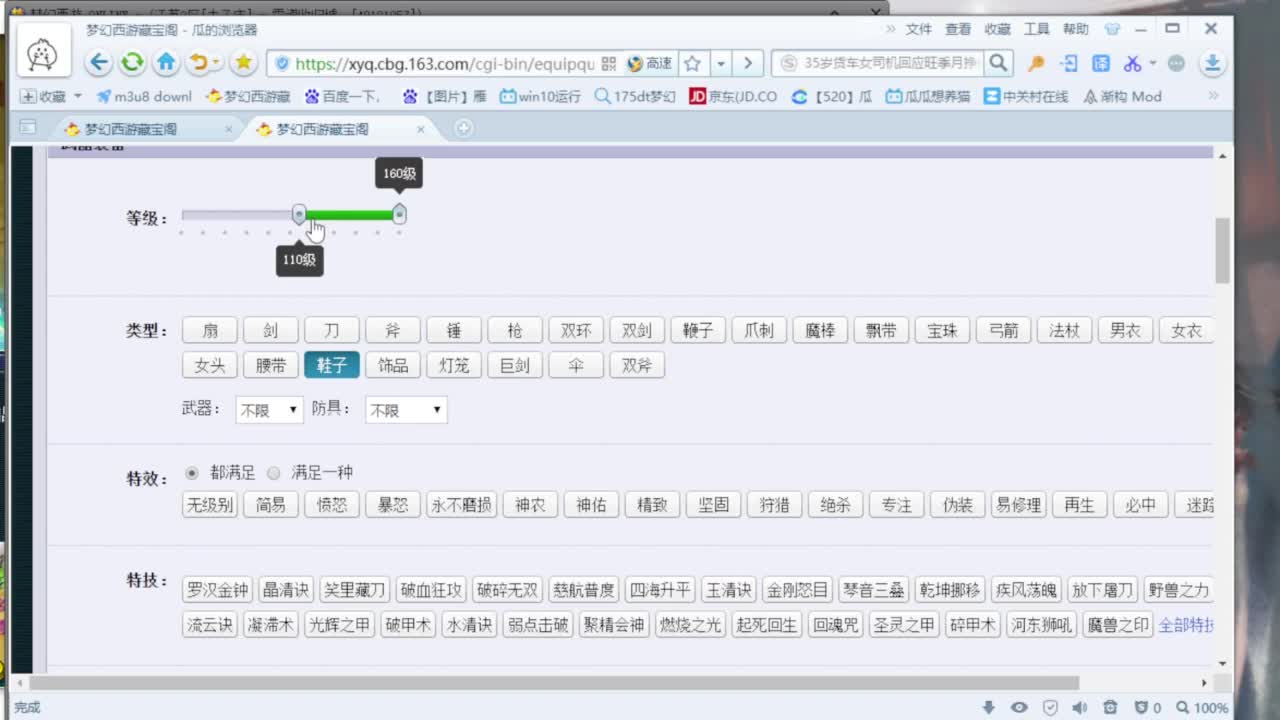Click the page vertical scrollbar thumb
Image resolution: width=1280 pixels, height=720 pixels.
click(1222, 250)
